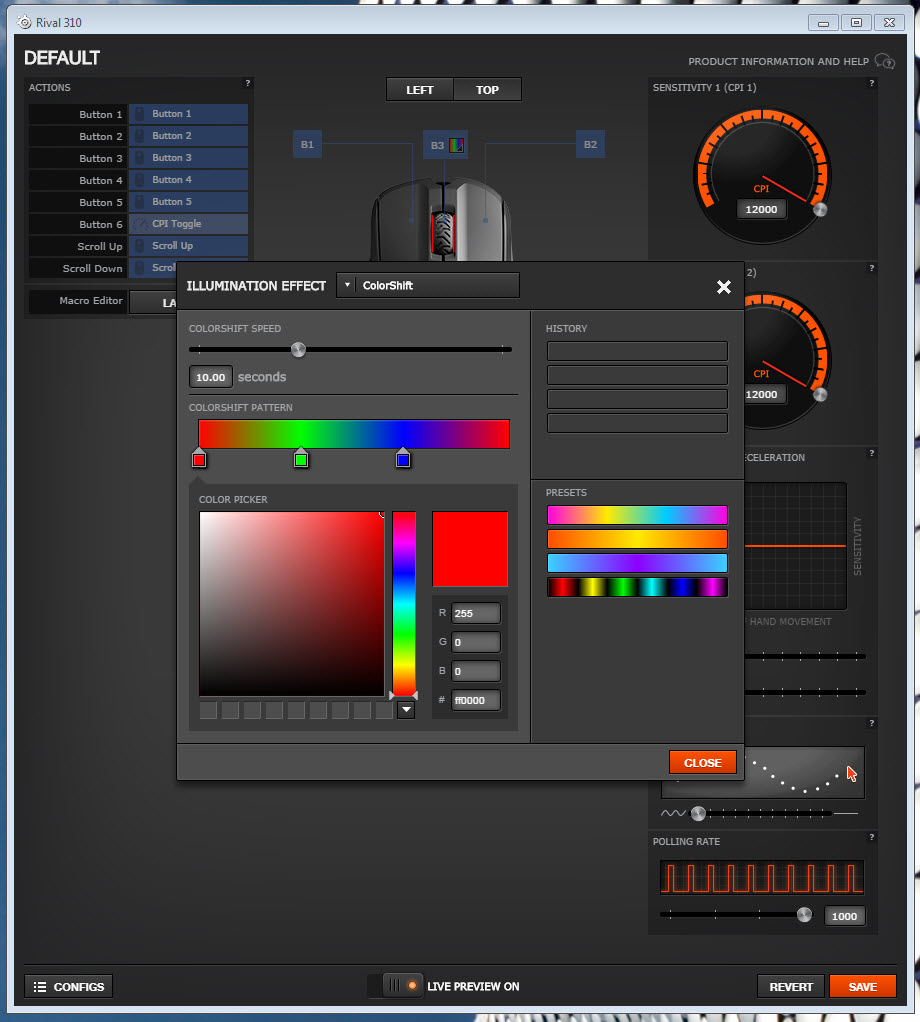Open the Product Information and Help link
Screen dimensions: 920x1022
[779, 62]
